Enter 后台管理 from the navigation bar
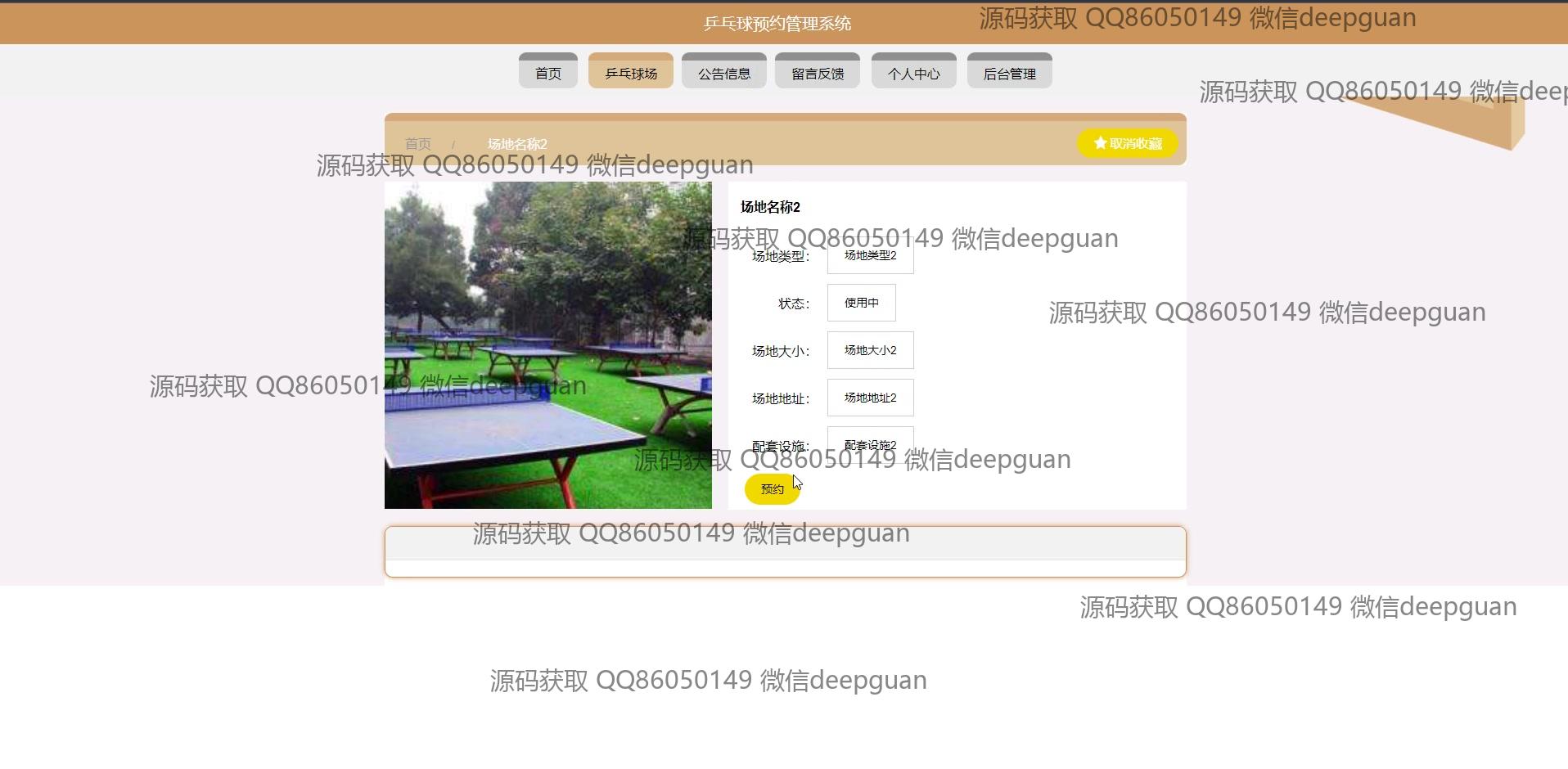This screenshot has height=769, width=1568. (x=1009, y=74)
